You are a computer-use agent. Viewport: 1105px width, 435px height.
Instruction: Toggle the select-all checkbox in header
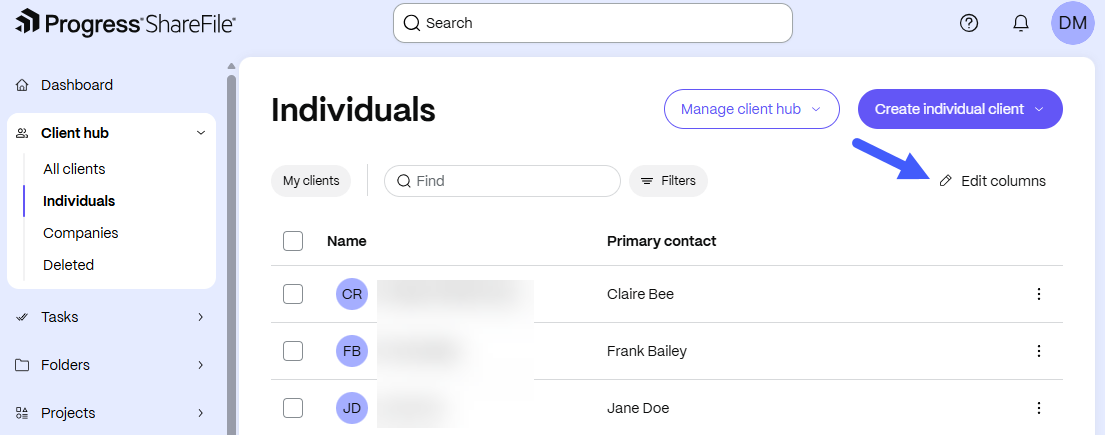click(x=292, y=241)
